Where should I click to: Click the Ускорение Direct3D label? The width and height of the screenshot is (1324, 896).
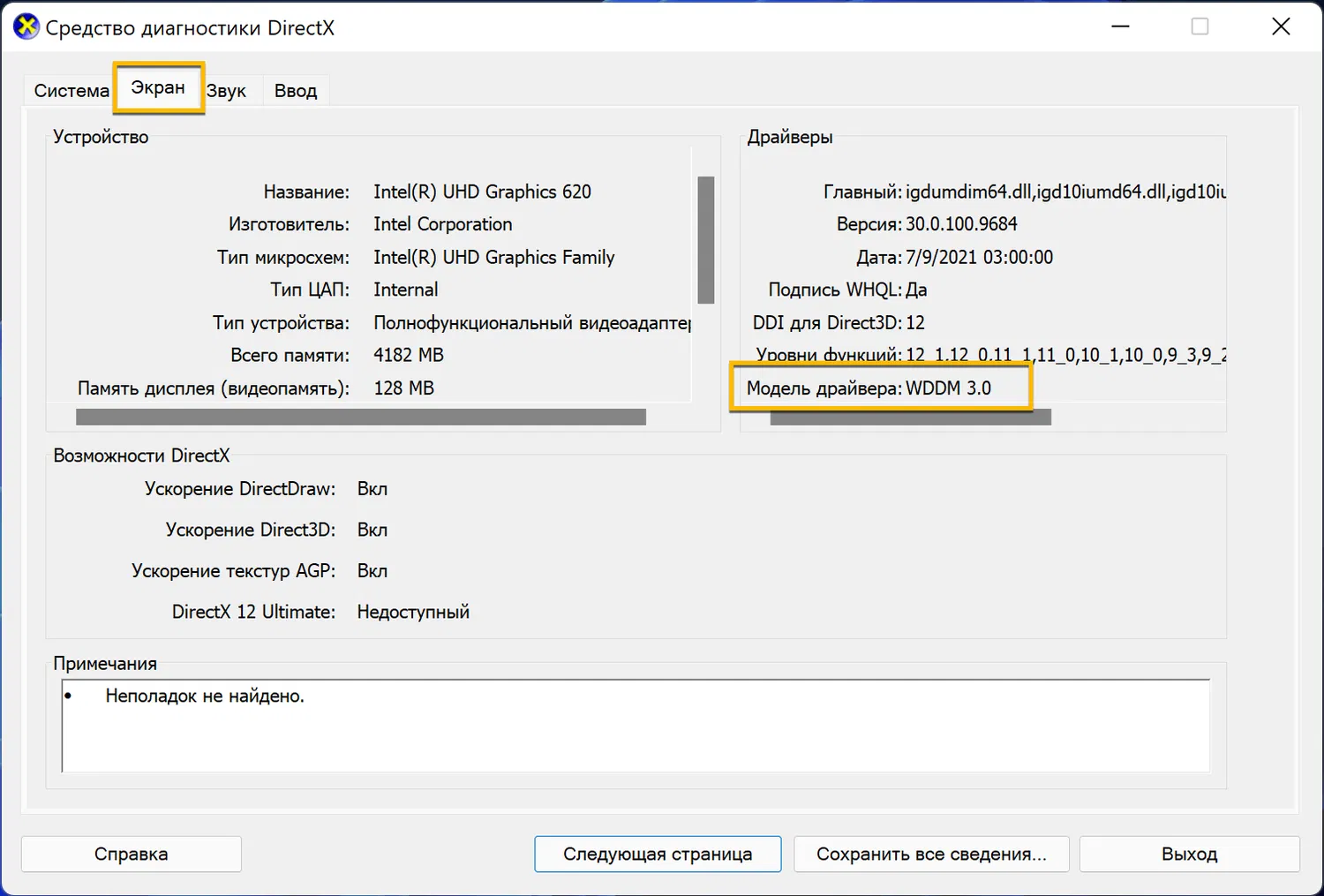tap(251, 530)
